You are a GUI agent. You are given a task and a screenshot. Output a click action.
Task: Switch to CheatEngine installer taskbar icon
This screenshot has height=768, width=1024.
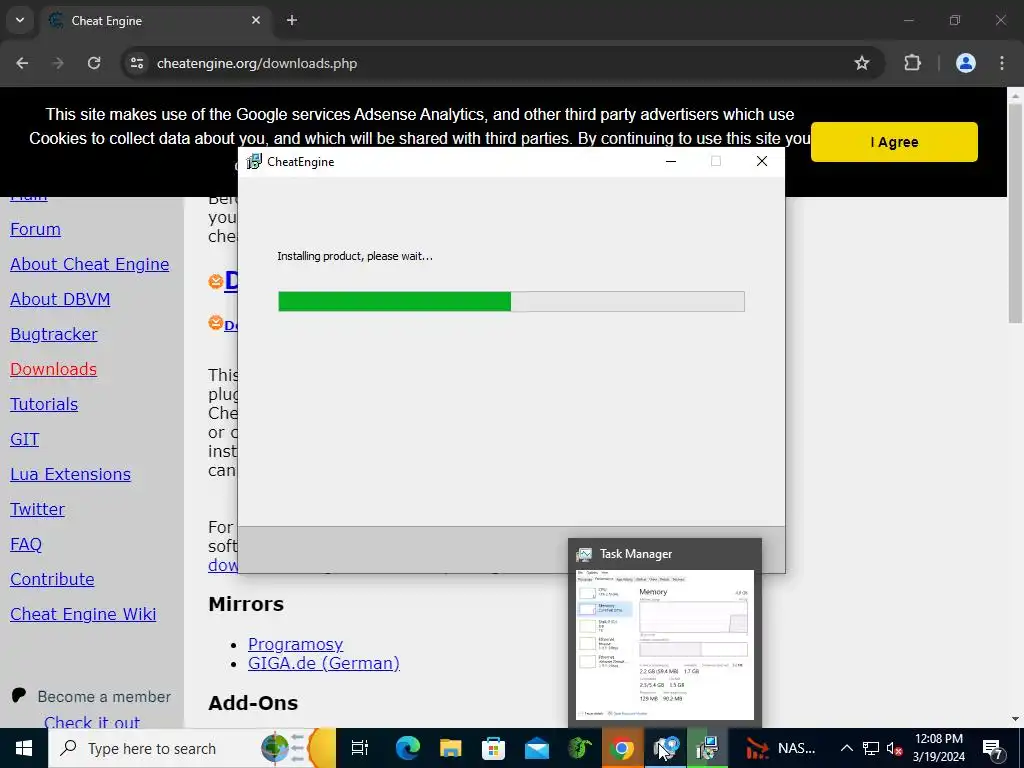pyautogui.click(x=708, y=748)
